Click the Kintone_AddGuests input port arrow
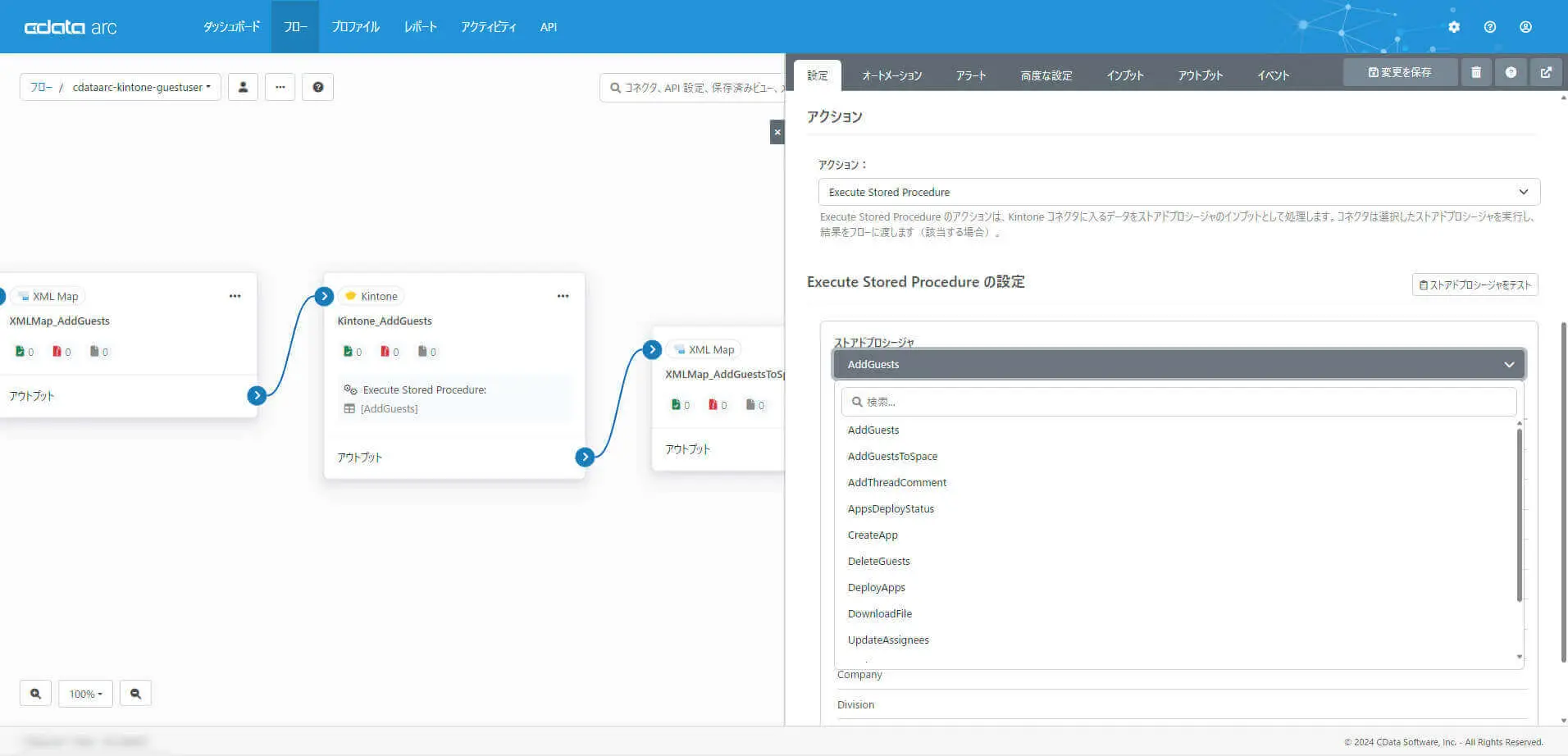This screenshot has width=1568, height=756. [x=324, y=296]
